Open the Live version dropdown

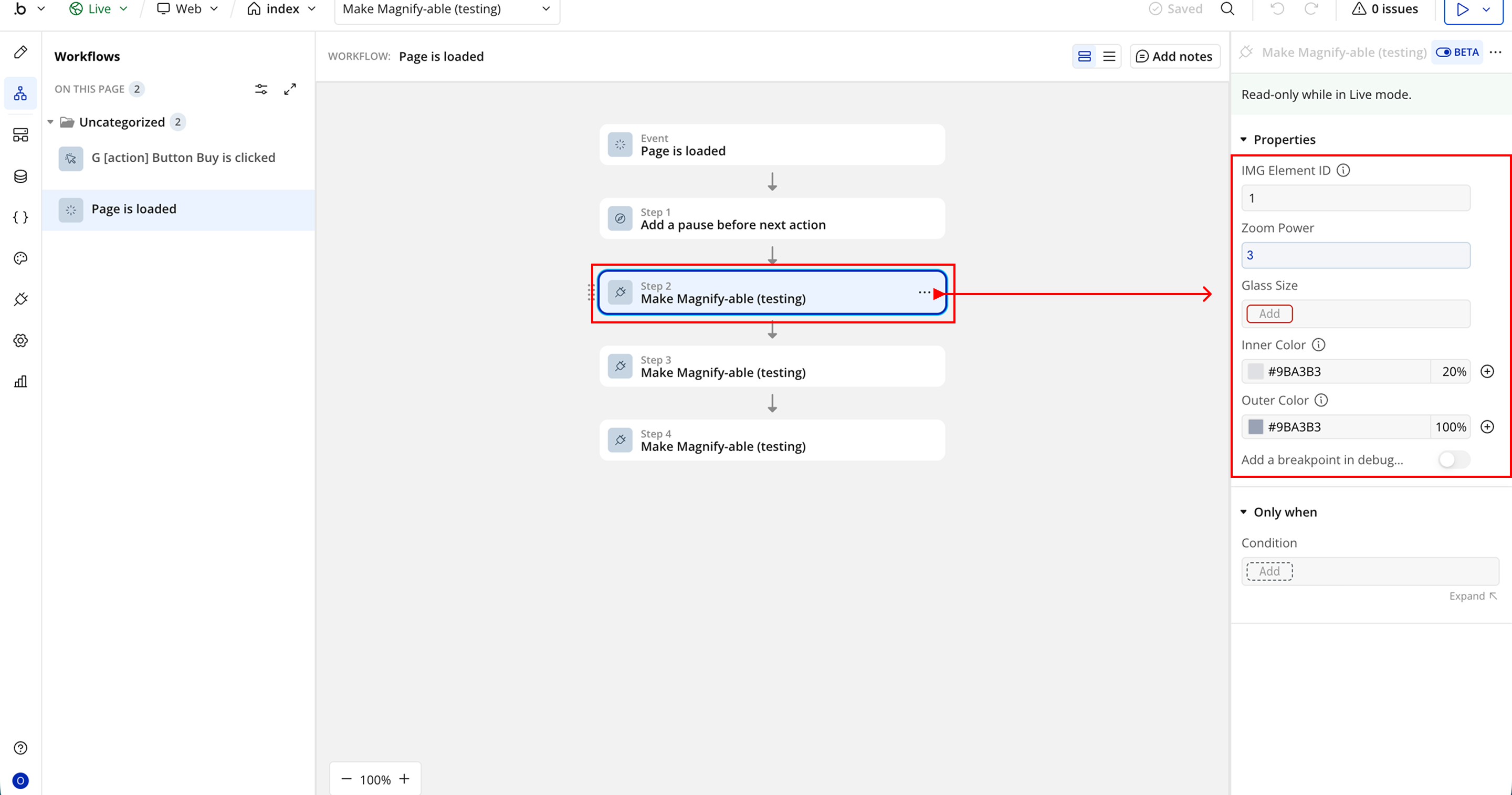click(x=99, y=9)
